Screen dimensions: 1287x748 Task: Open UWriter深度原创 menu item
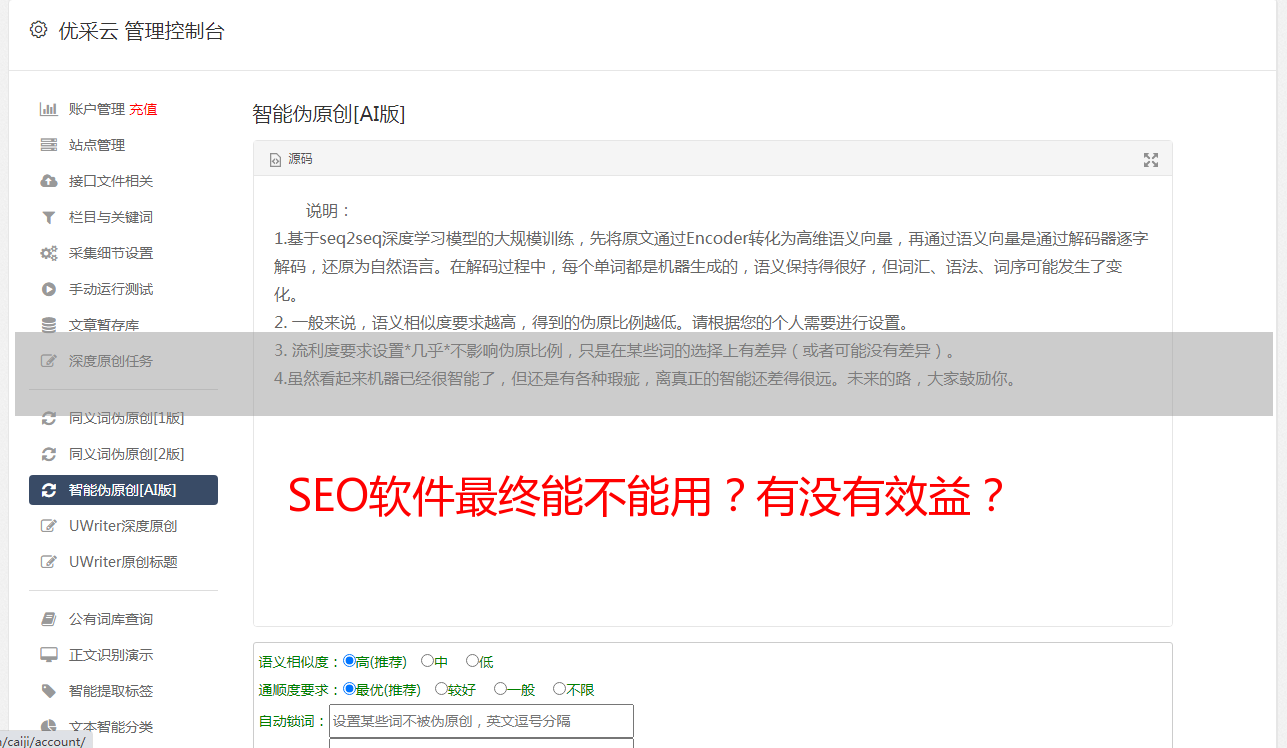[123, 526]
